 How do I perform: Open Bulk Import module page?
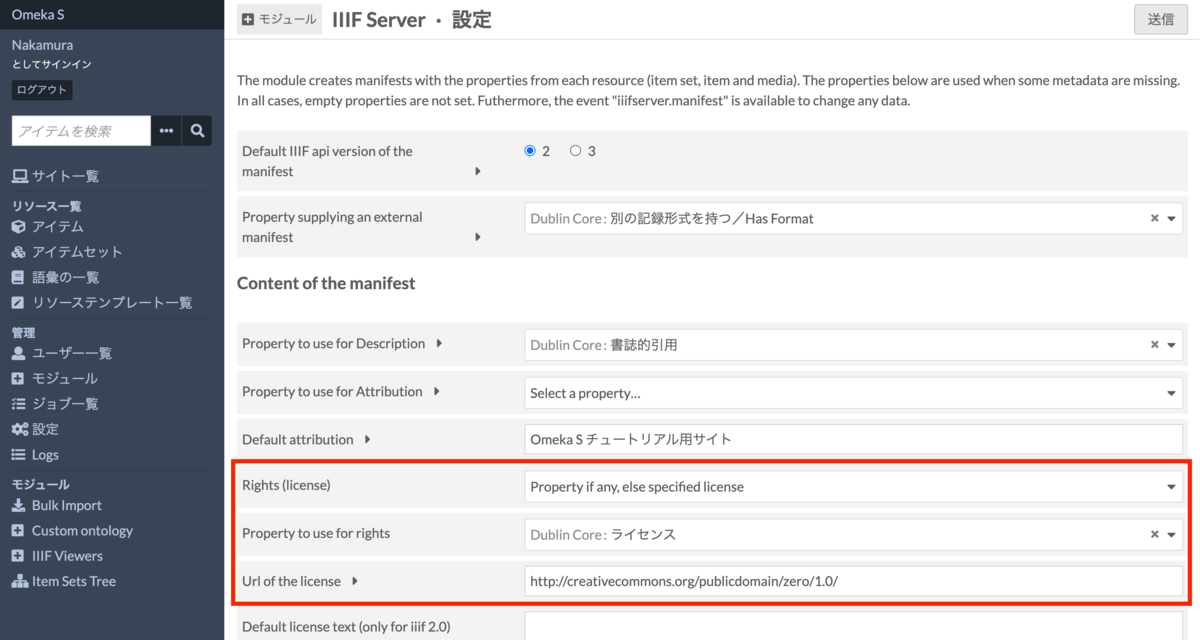(67, 505)
